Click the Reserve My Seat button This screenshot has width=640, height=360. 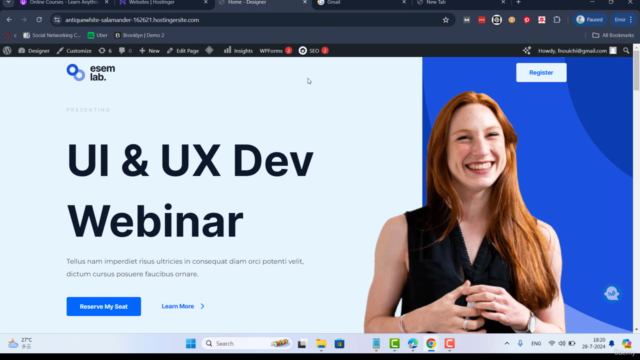(x=104, y=307)
